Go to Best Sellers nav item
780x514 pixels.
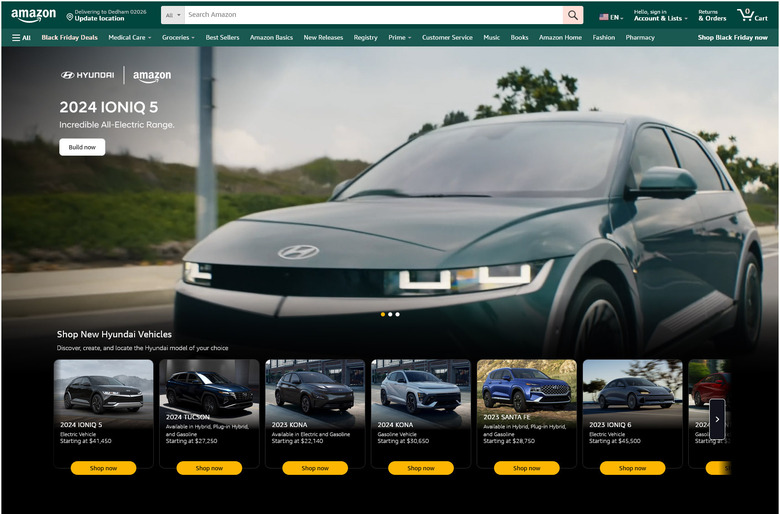(x=222, y=37)
